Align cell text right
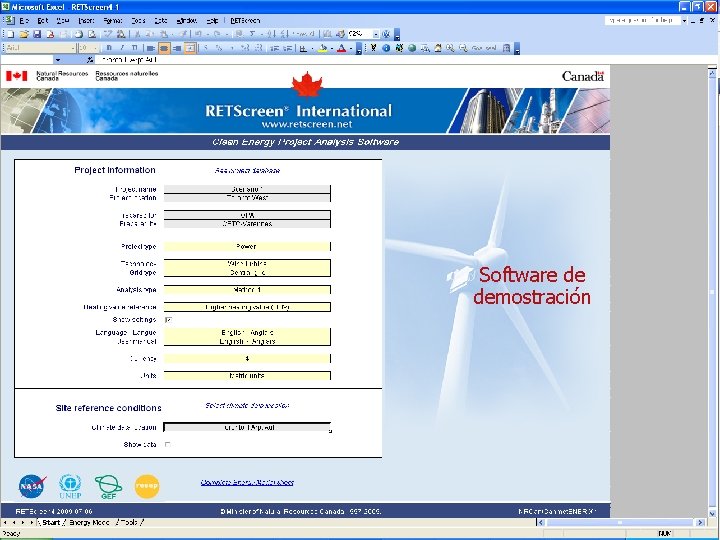The height and width of the screenshot is (540, 720). point(177,48)
